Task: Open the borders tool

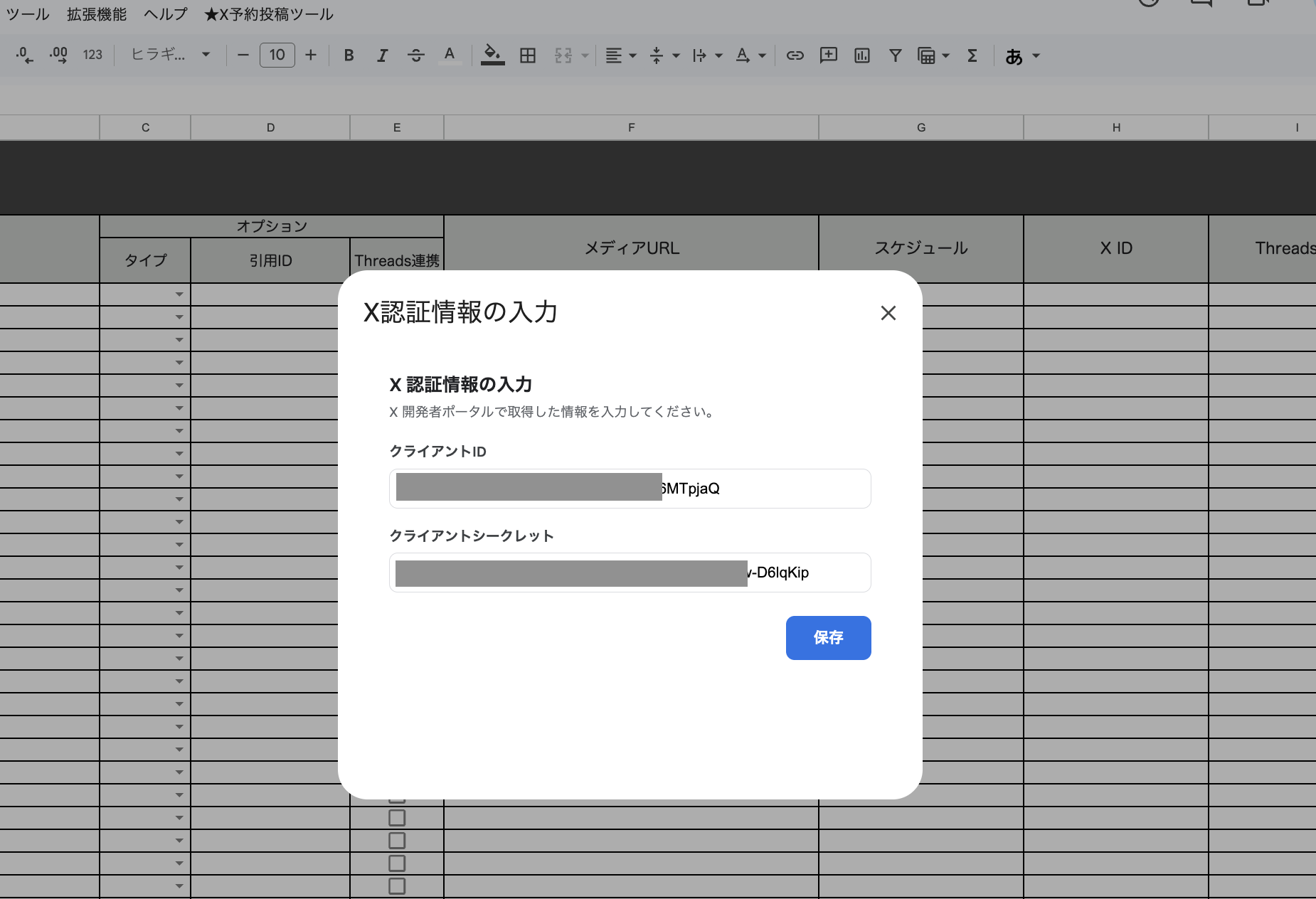Action: [528, 55]
